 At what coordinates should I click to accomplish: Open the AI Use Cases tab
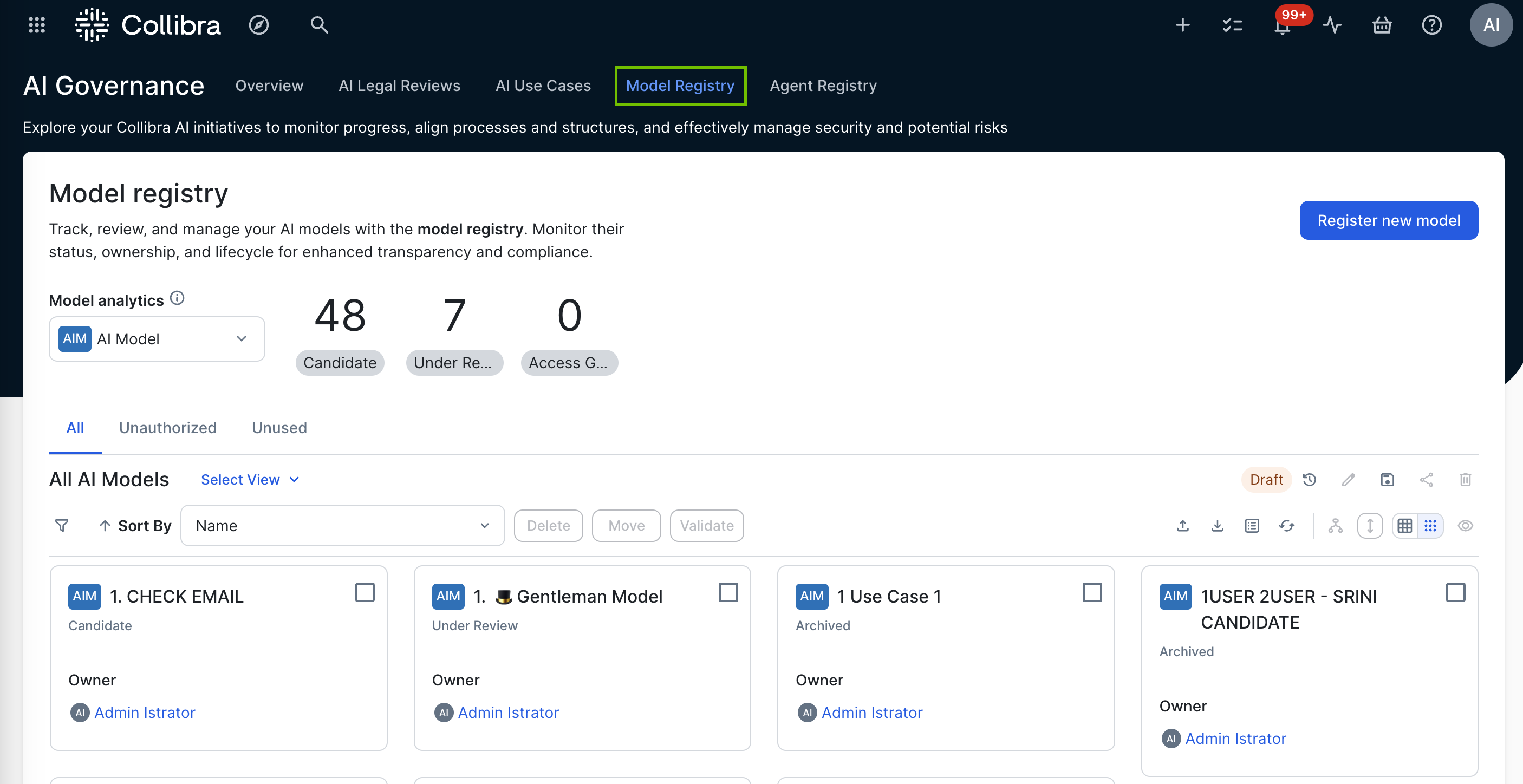[x=543, y=86]
